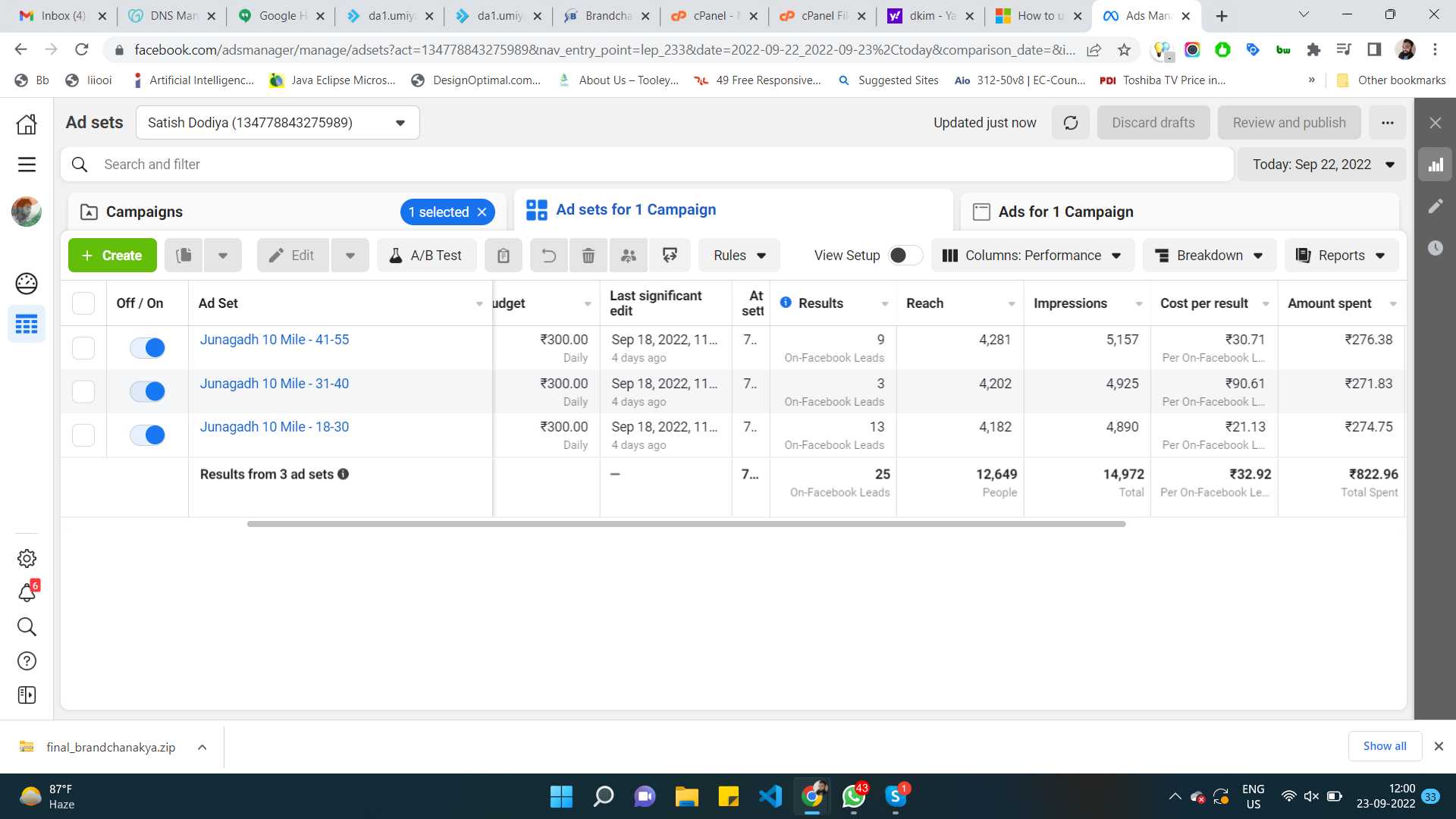Turn off Junagadh 10 Mile - 31-40 ad set
1456x819 pixels.
147,392
